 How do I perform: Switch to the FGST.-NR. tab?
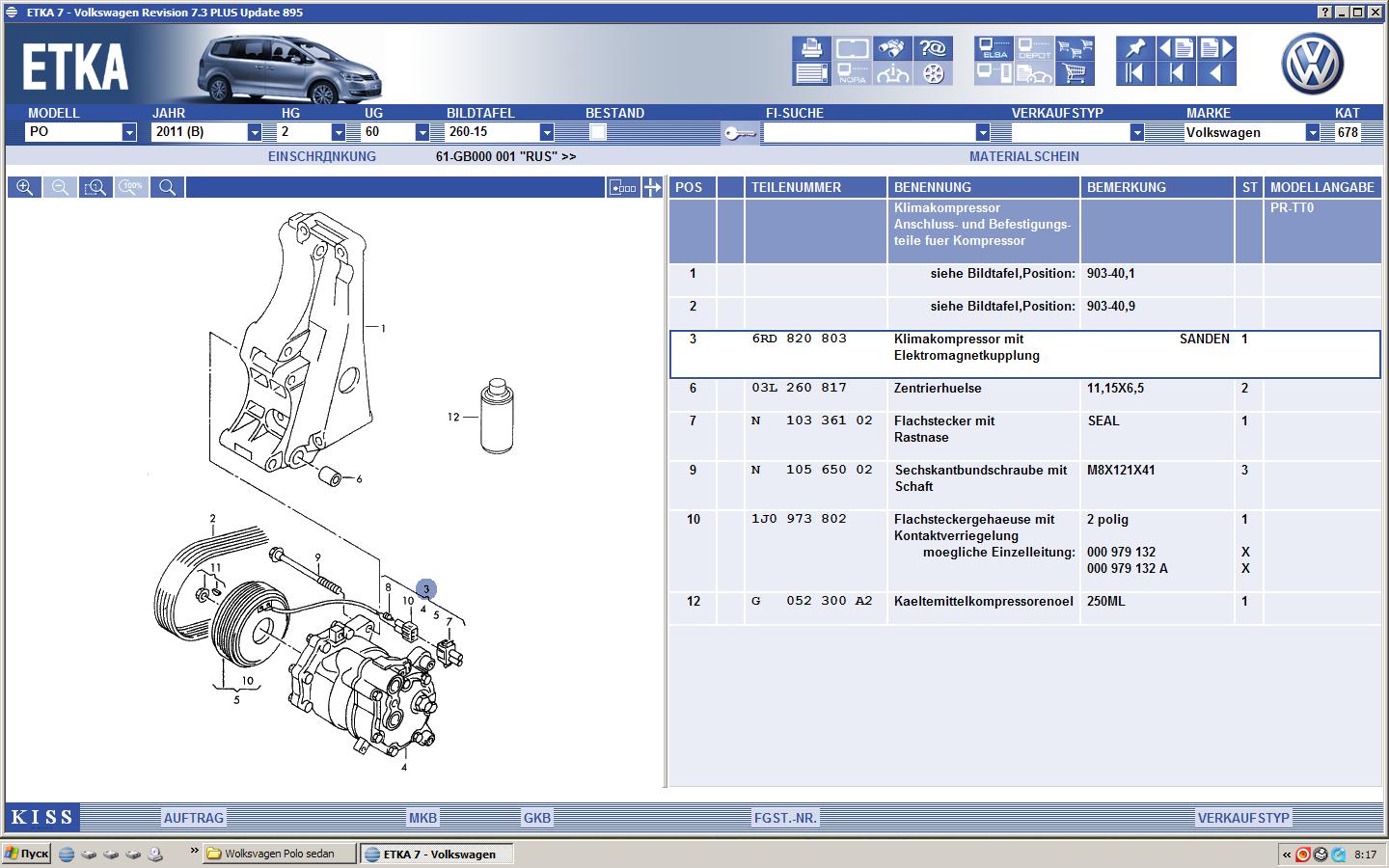[x=785, y=818]
